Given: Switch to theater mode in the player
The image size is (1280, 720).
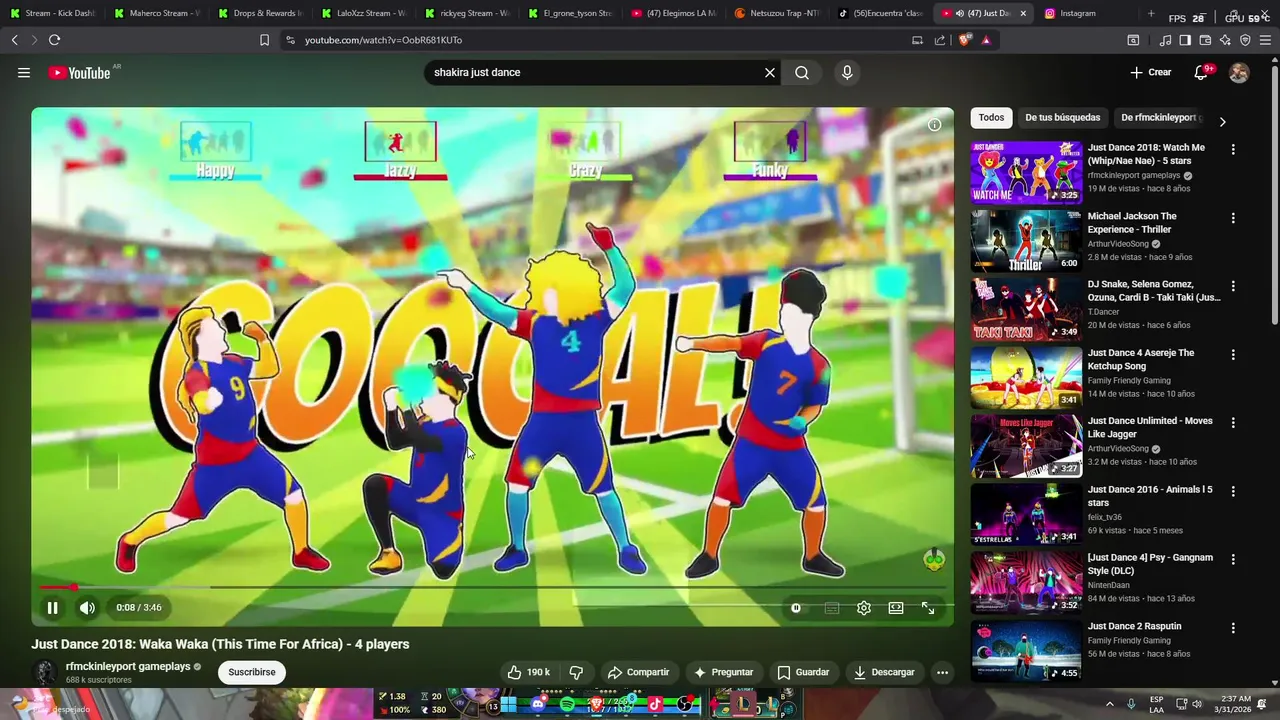Looking at the screenshot, I should (x=896, y=607).
